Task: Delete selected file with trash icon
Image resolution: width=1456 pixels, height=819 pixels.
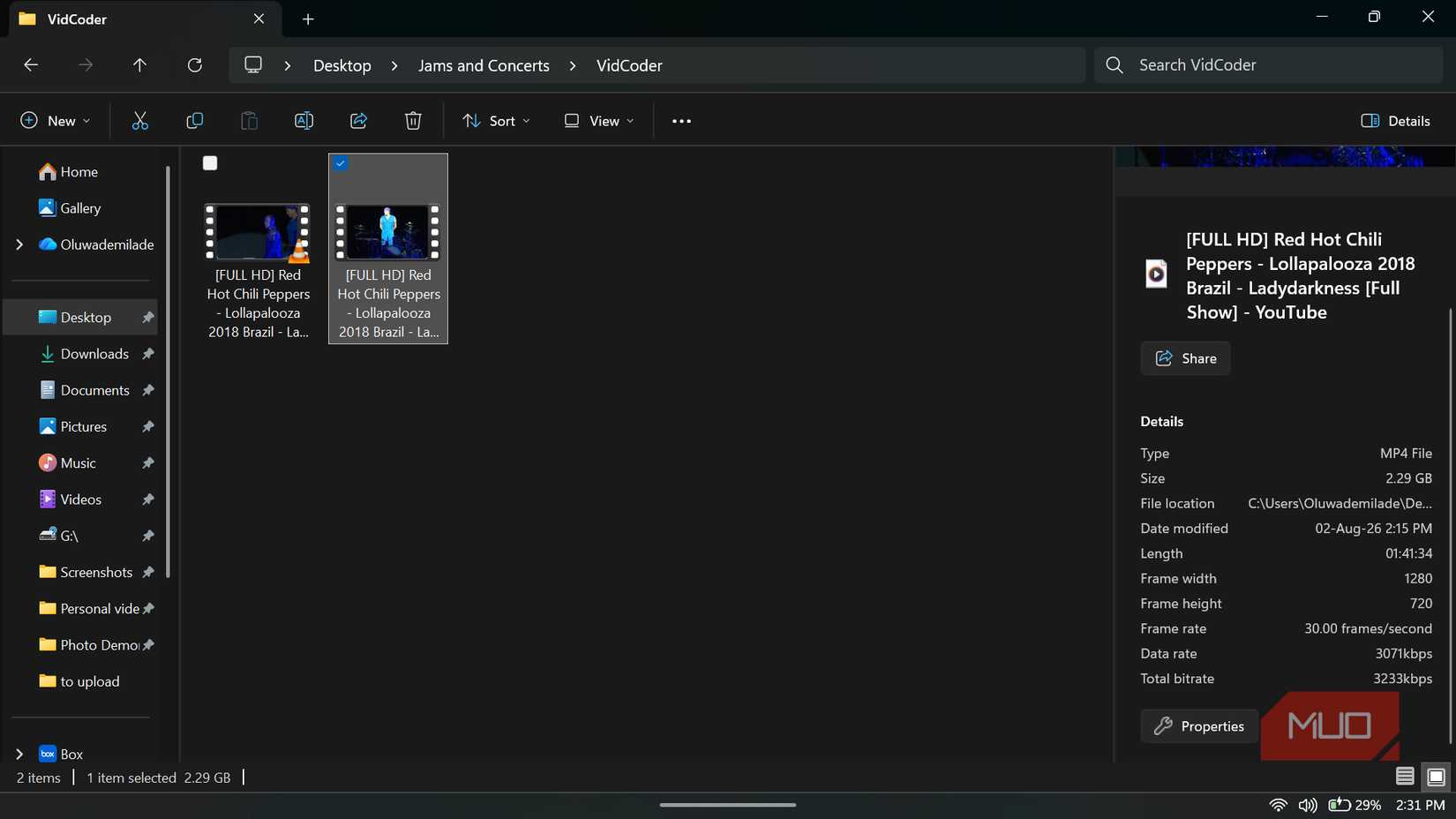Action: [x=413, y=121]
